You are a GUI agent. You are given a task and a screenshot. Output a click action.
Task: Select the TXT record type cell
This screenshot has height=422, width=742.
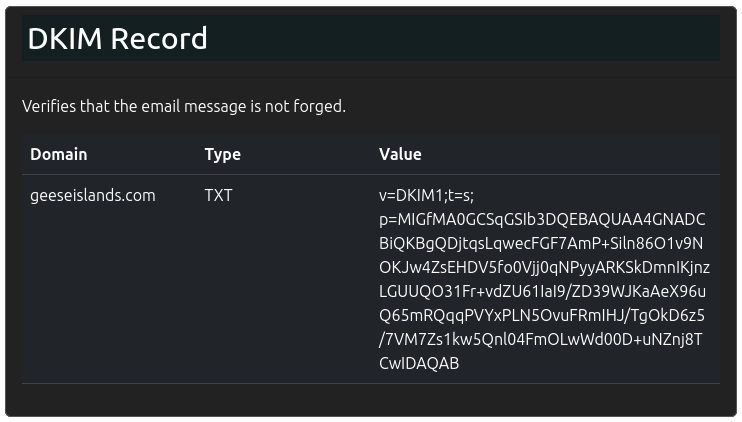point(218,196)
